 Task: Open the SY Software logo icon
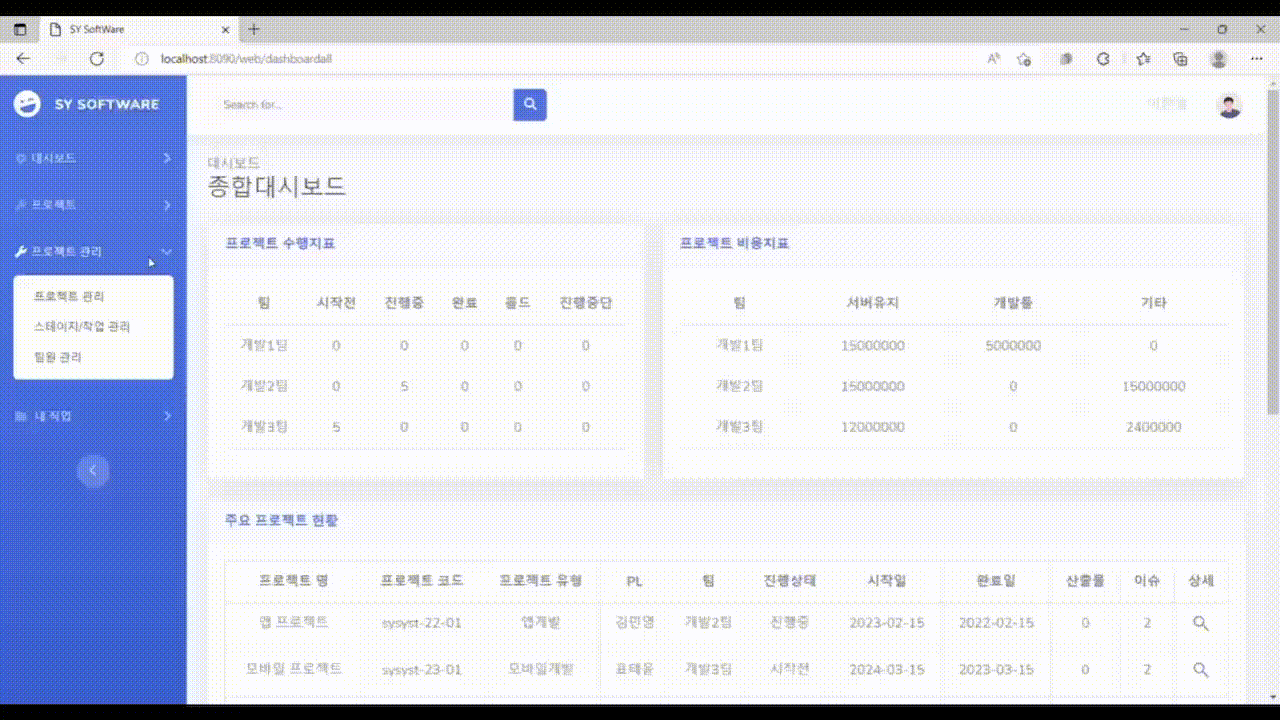click(28, 103)
